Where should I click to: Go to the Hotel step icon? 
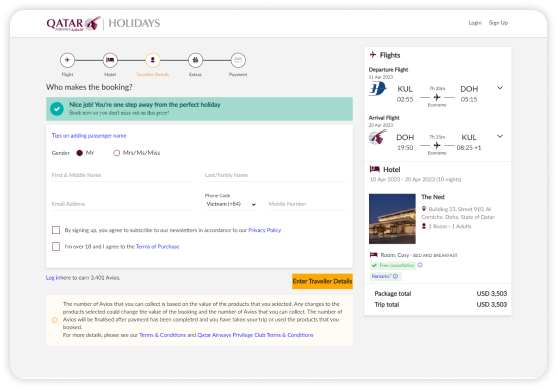point(110,60)
